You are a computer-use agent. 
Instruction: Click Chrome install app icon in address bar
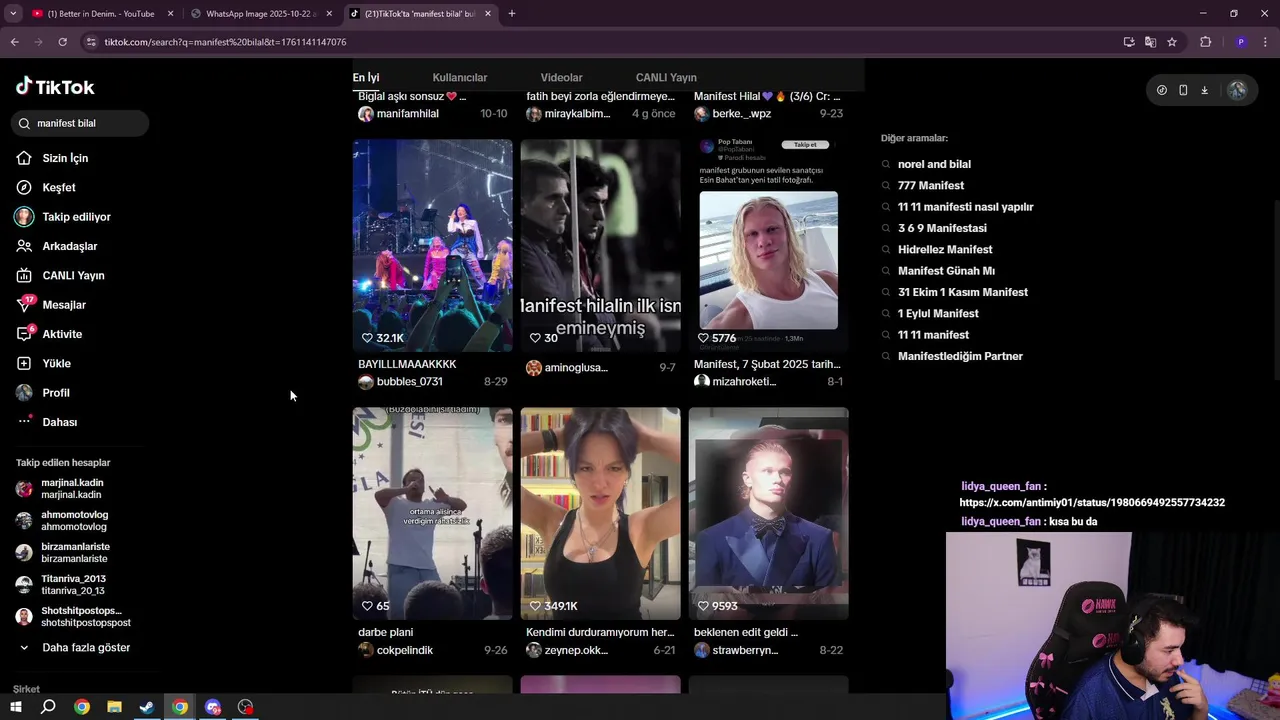coord(1129,42)
